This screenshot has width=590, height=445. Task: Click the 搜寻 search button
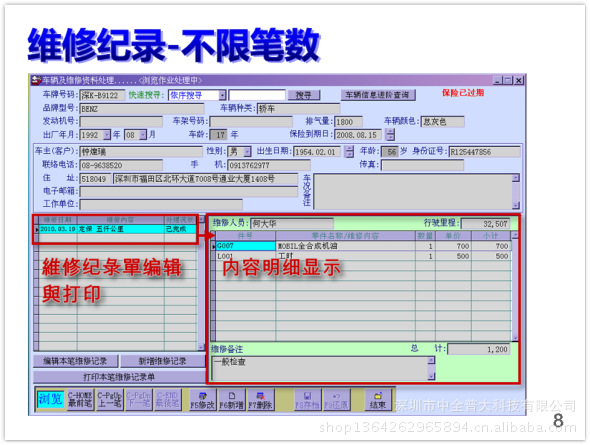tap(304, 95)
